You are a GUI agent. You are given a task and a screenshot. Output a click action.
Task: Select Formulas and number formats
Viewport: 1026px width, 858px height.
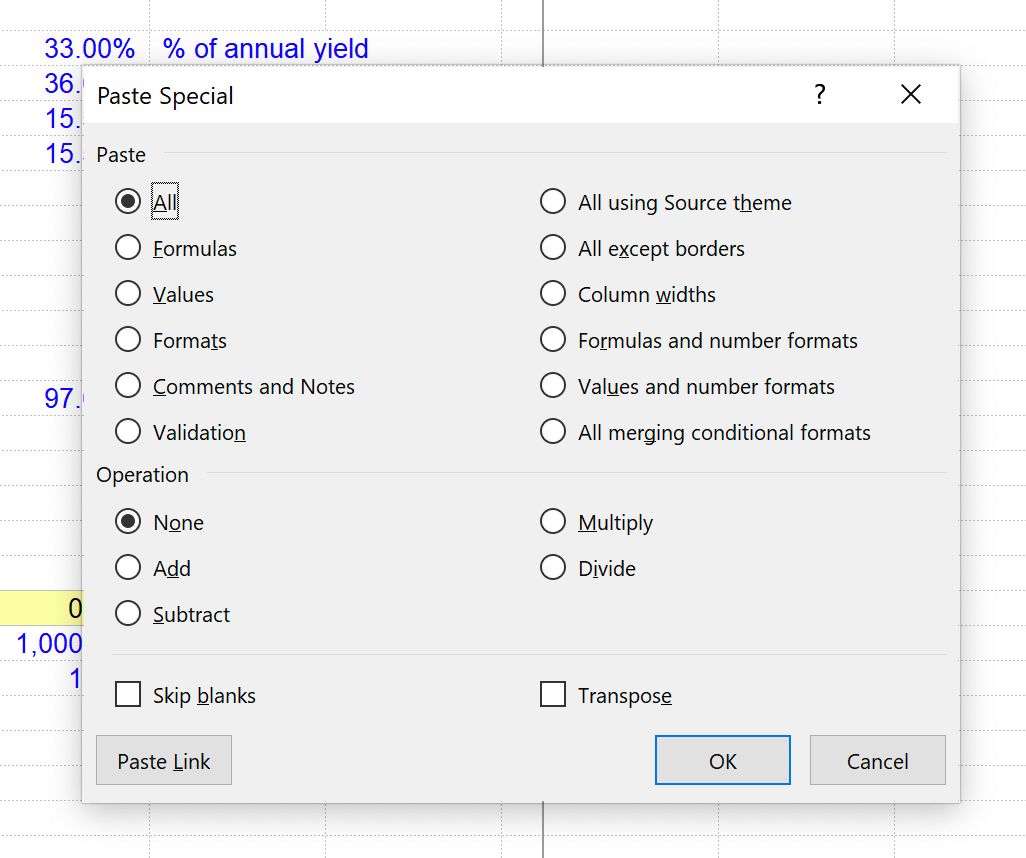point(553,340)
